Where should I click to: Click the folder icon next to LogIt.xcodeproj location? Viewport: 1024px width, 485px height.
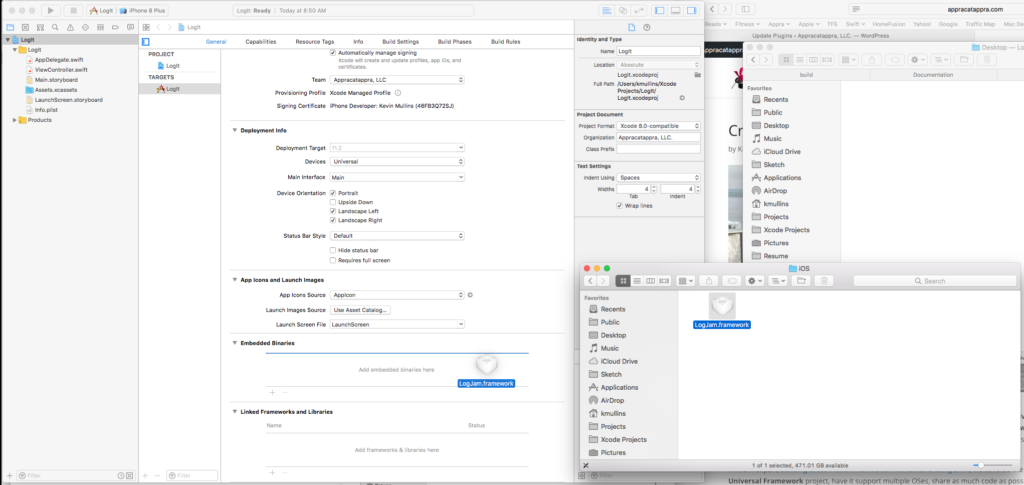[697, 75]
